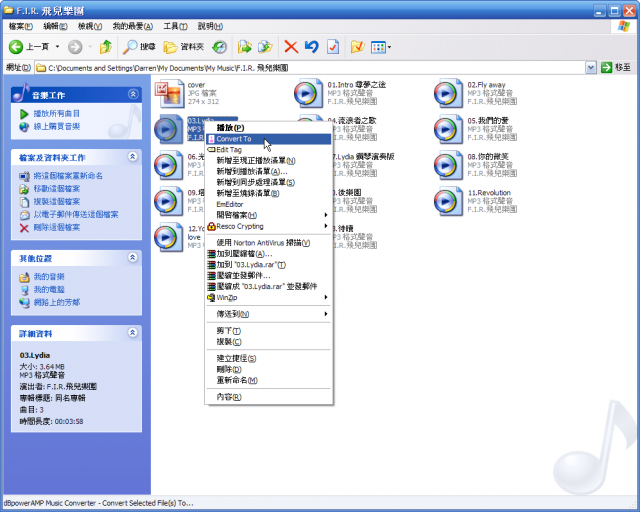Open the Search magnifier tool

tap(139, 47)
